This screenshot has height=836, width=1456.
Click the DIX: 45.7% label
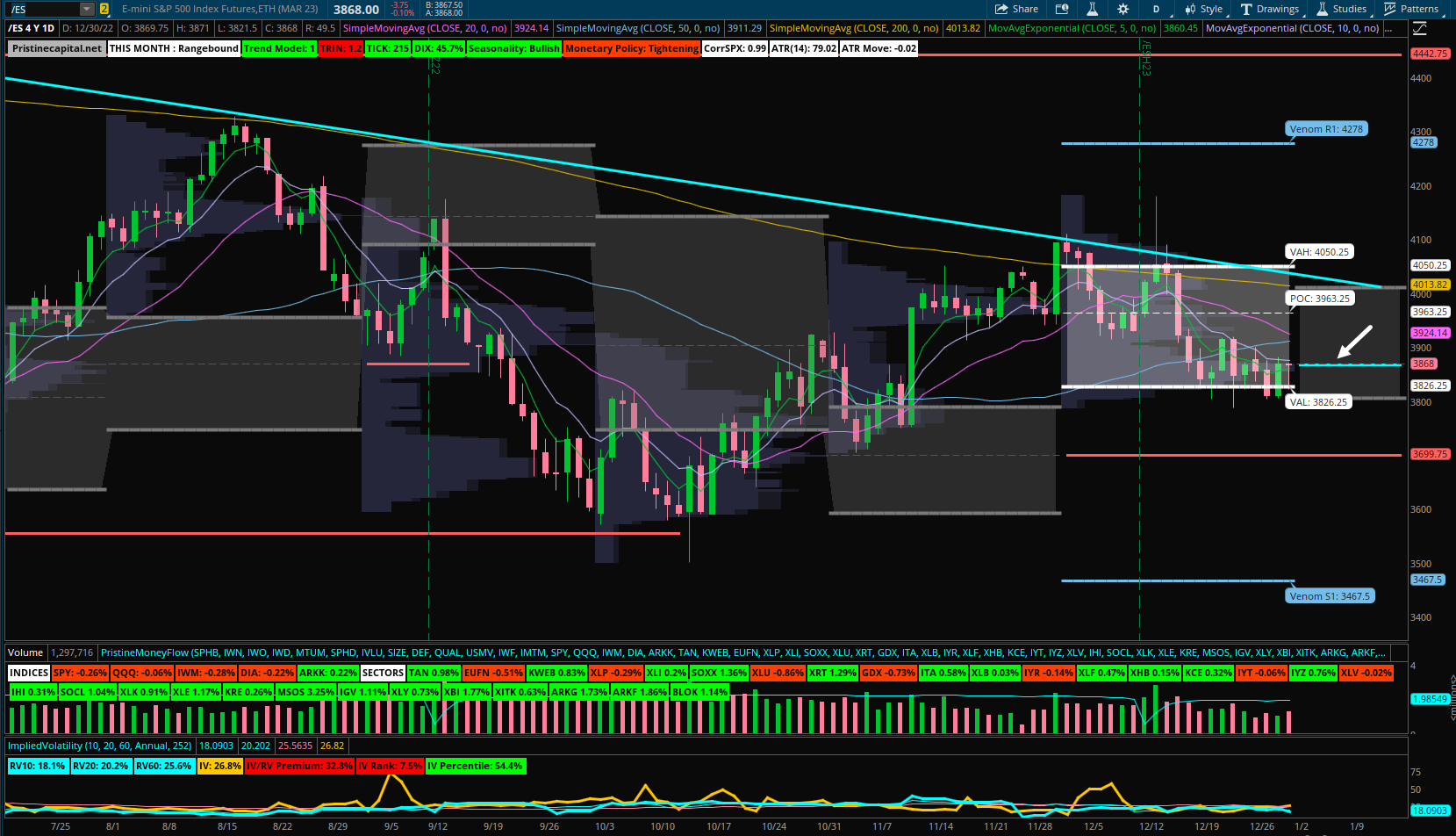pos(438,48)
